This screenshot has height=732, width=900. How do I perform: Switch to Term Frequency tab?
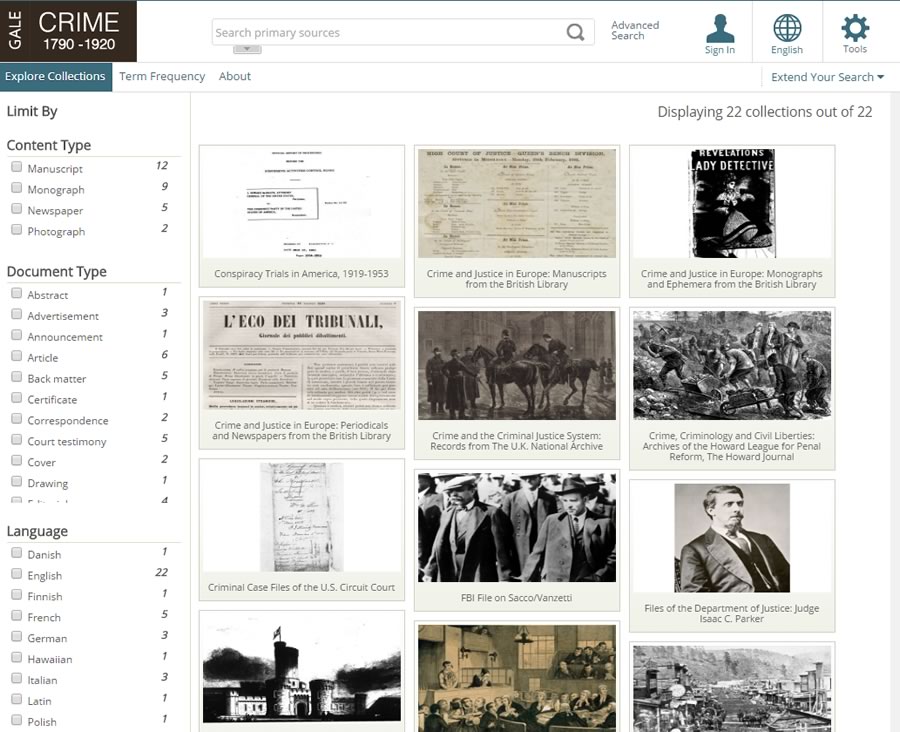pyautogui.click(x=162, y=76)
